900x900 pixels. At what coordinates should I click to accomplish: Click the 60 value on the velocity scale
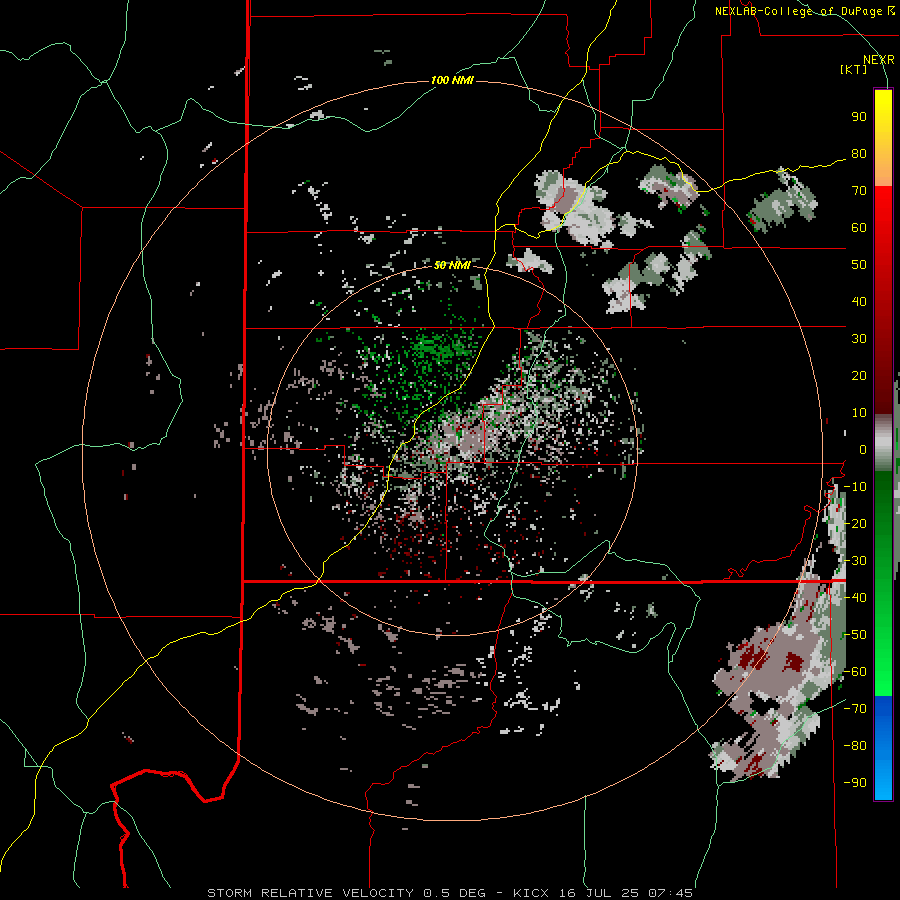click(859, 228)
